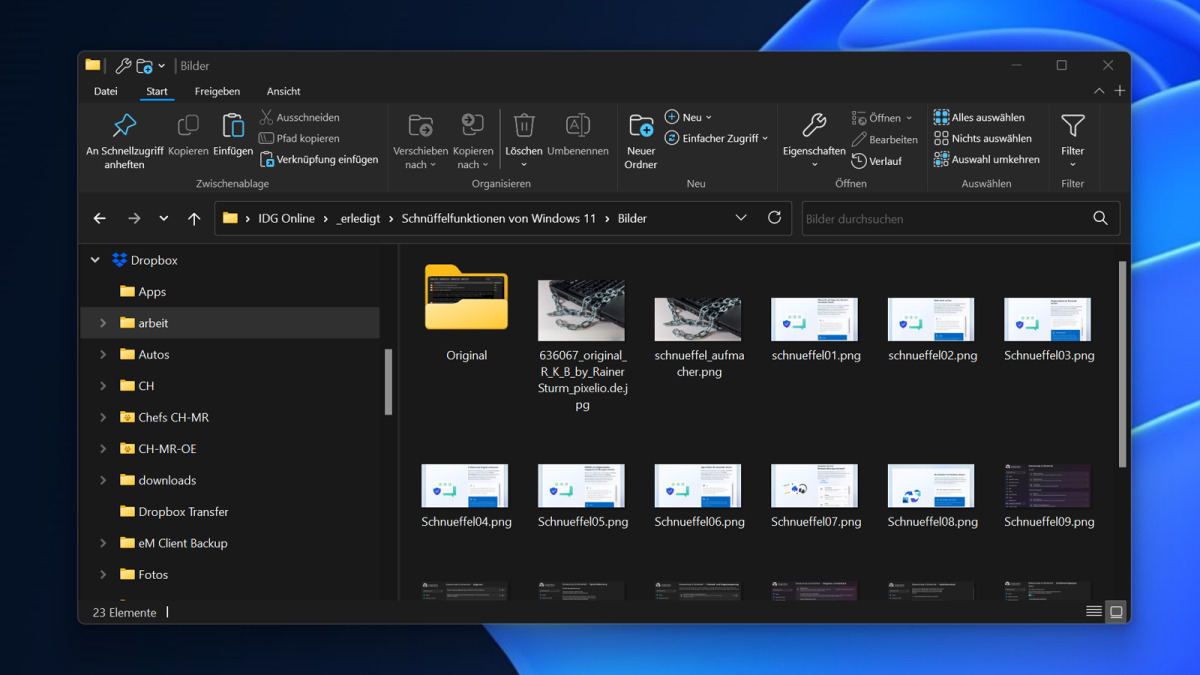The image size is (1200, 675).
Task: Switch to details view icon
Action: coord(1094,612)
